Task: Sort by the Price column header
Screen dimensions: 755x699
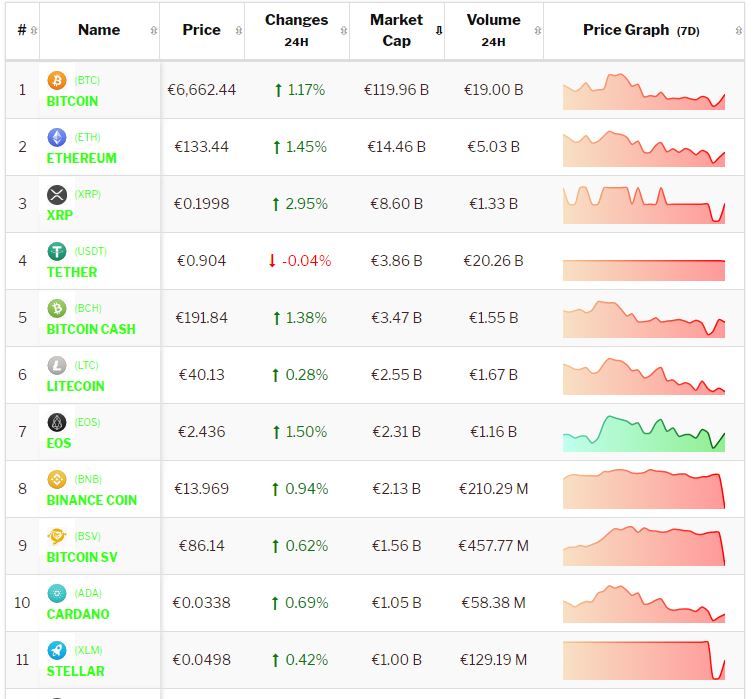Action: 201,30
